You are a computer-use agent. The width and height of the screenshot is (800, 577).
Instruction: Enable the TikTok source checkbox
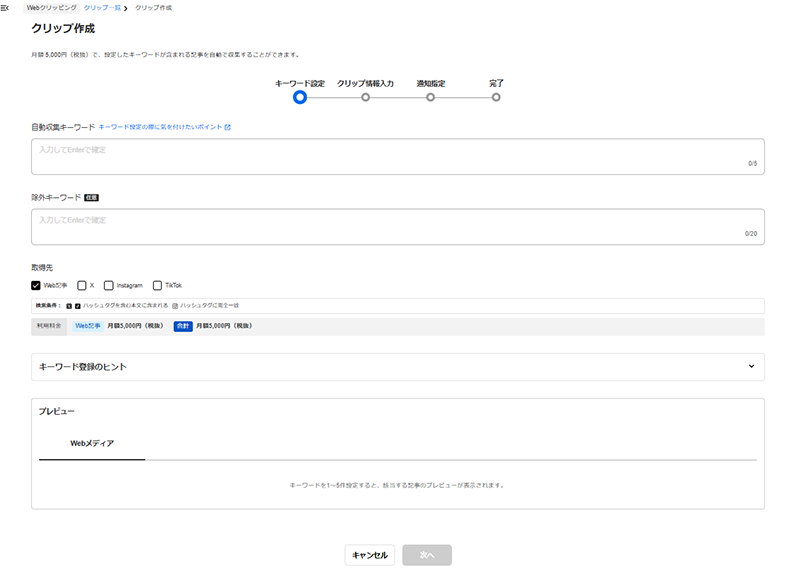coord(157,285)
